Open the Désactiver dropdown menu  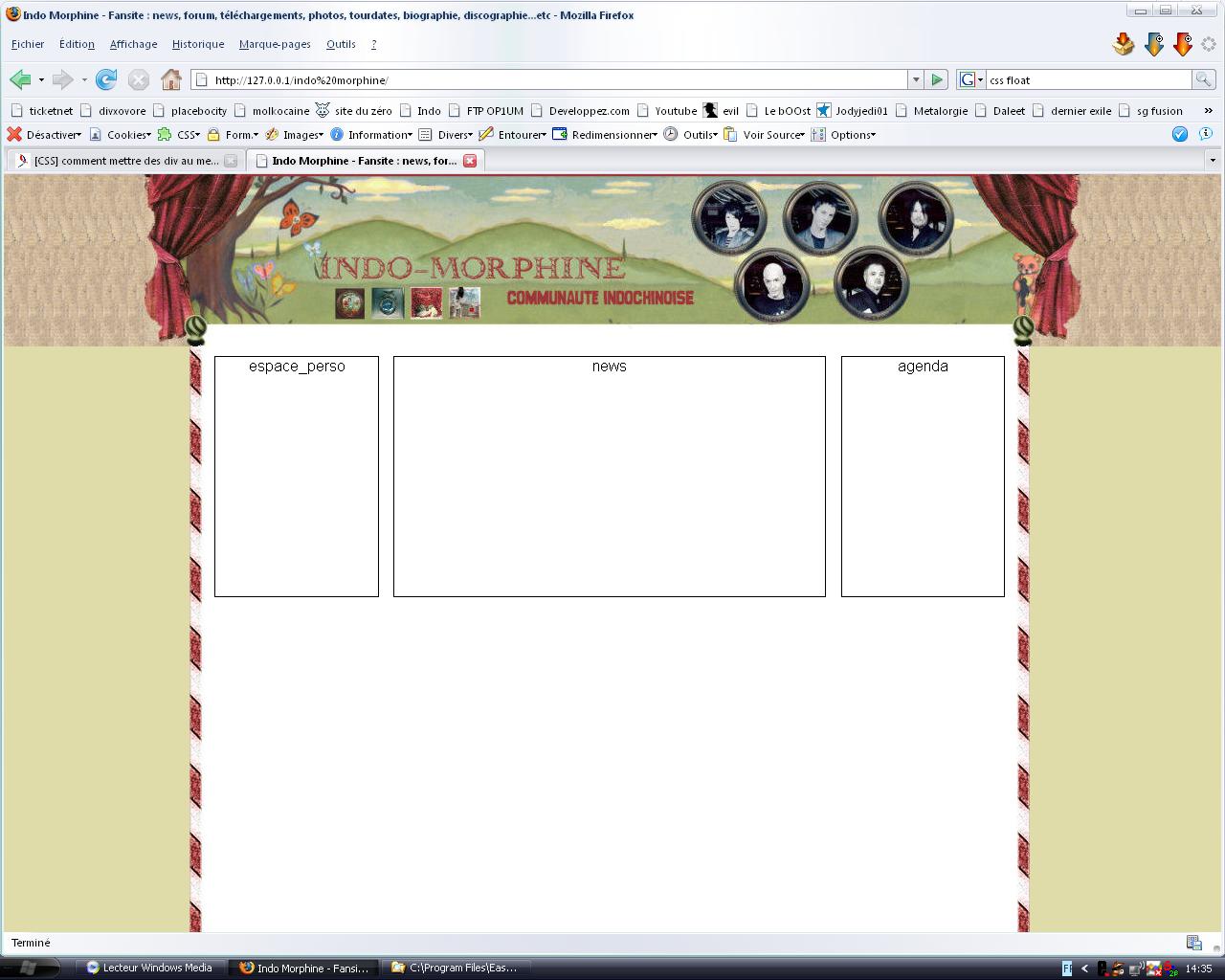pyautogui.click(x=44, y=134)
